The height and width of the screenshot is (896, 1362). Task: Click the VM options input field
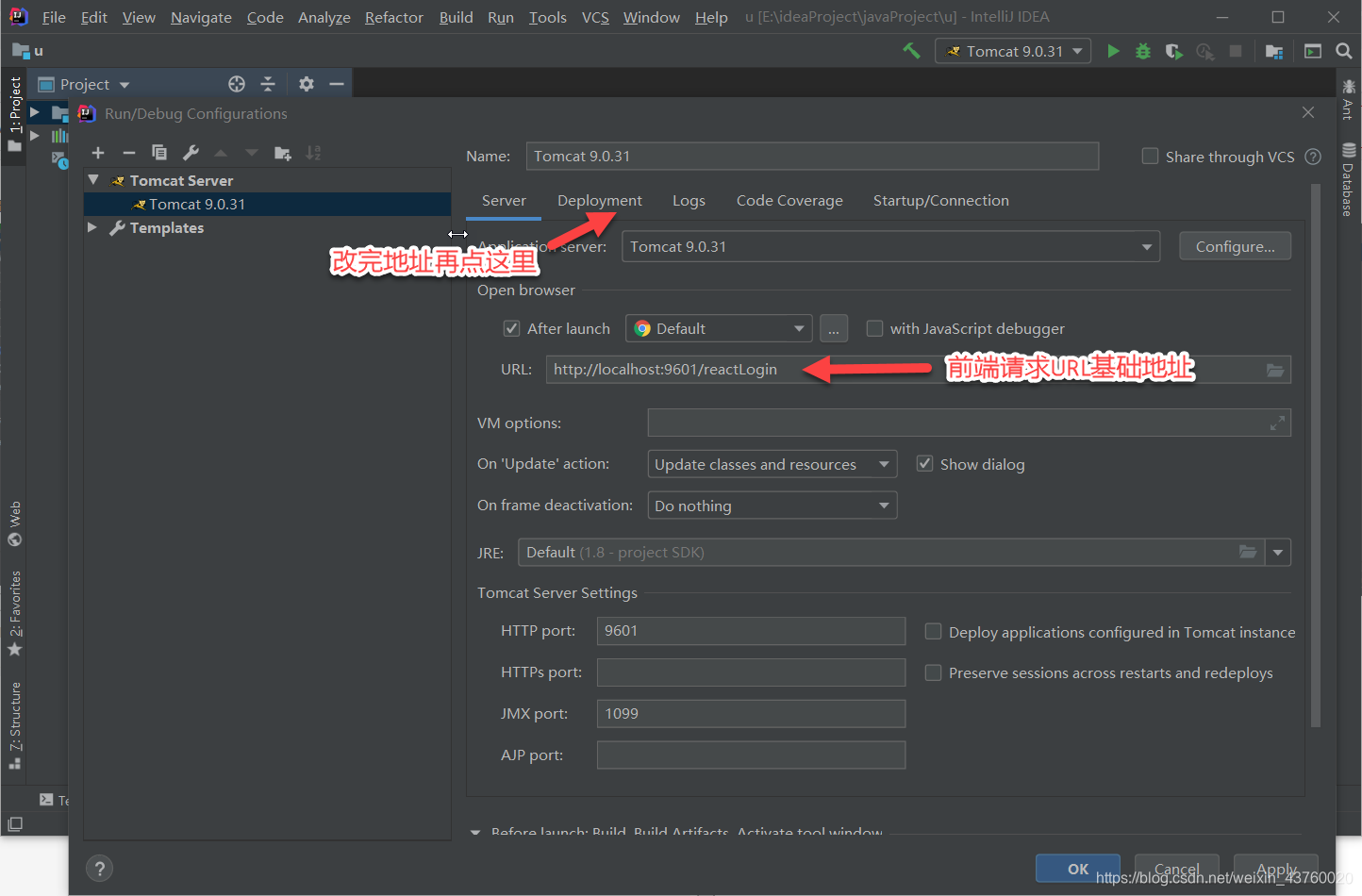[x=969, y=423]
